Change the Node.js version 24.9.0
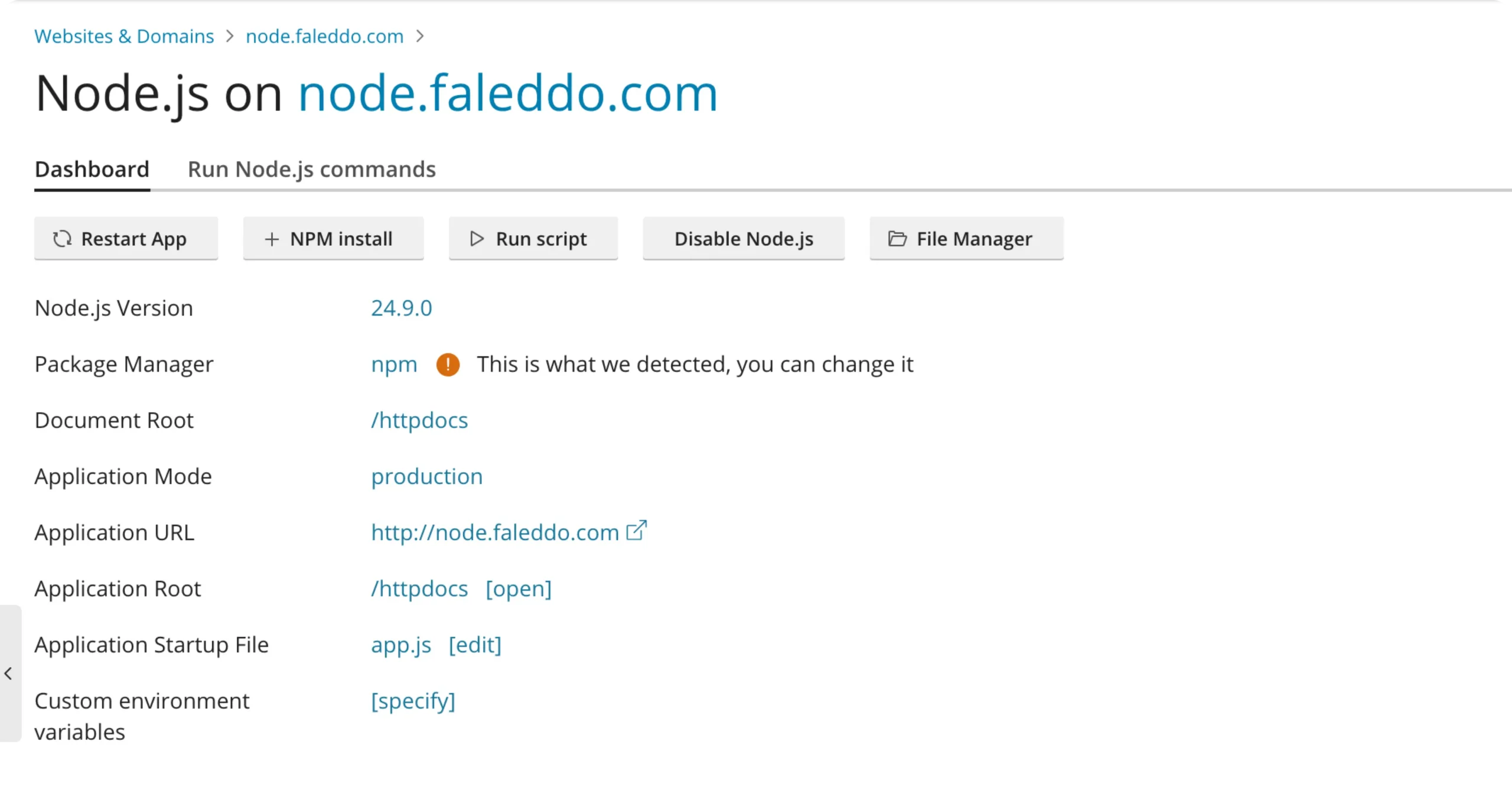 click(x=402, y=308)
